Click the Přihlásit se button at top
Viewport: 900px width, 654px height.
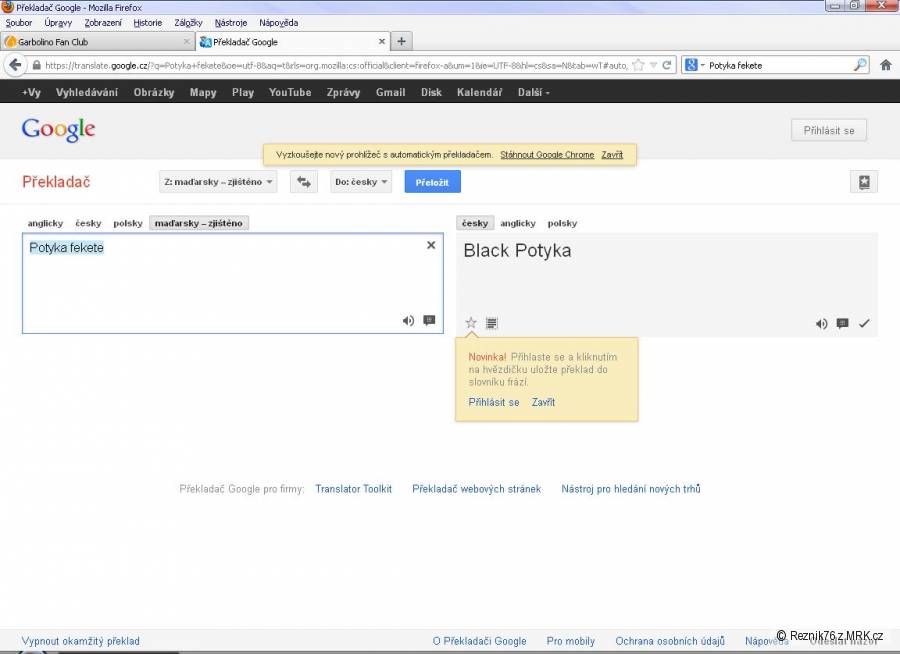(829, 130)
